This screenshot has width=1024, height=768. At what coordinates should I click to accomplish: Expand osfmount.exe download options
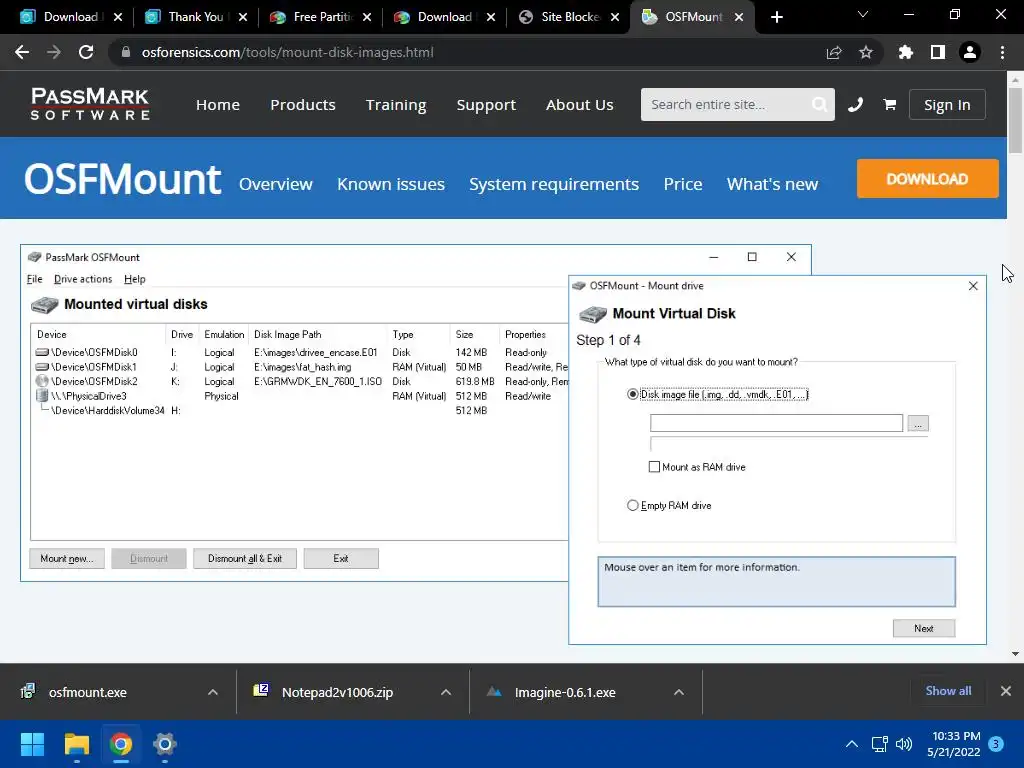pyautogui.click(x=213, y=692)
